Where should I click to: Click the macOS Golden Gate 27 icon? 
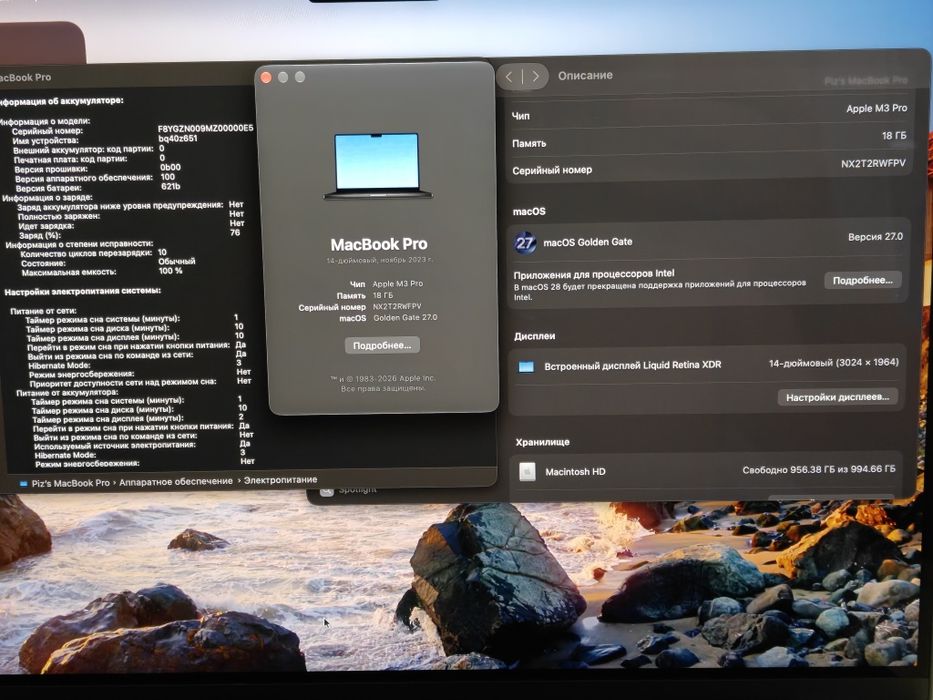point(525,243)
